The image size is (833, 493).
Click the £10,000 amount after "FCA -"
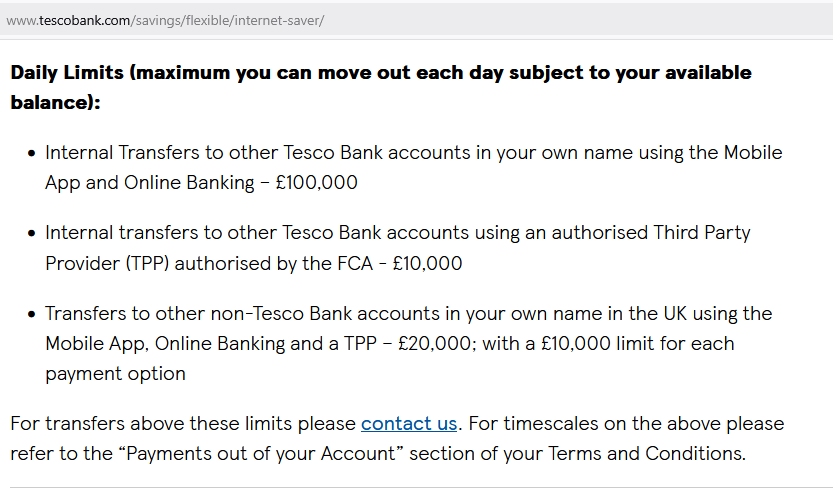pos(427,264)
